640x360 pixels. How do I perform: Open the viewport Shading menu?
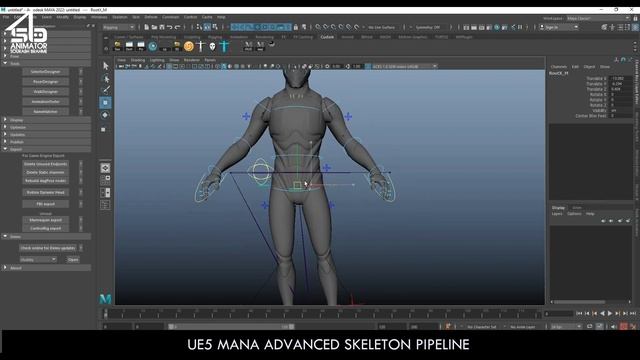(138, 60)
